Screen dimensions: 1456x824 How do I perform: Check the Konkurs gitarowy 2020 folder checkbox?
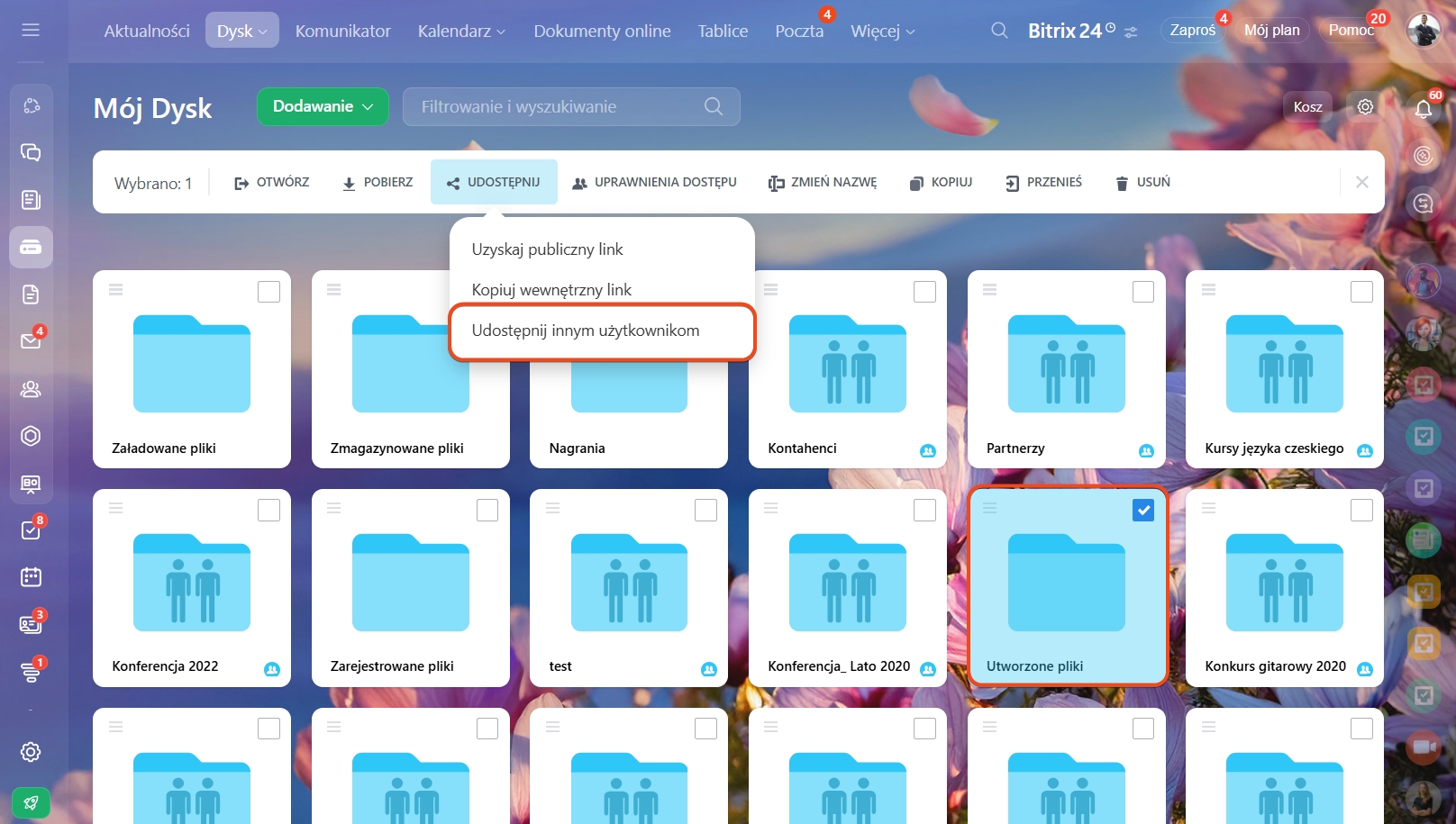click(x=1361, y=511)
